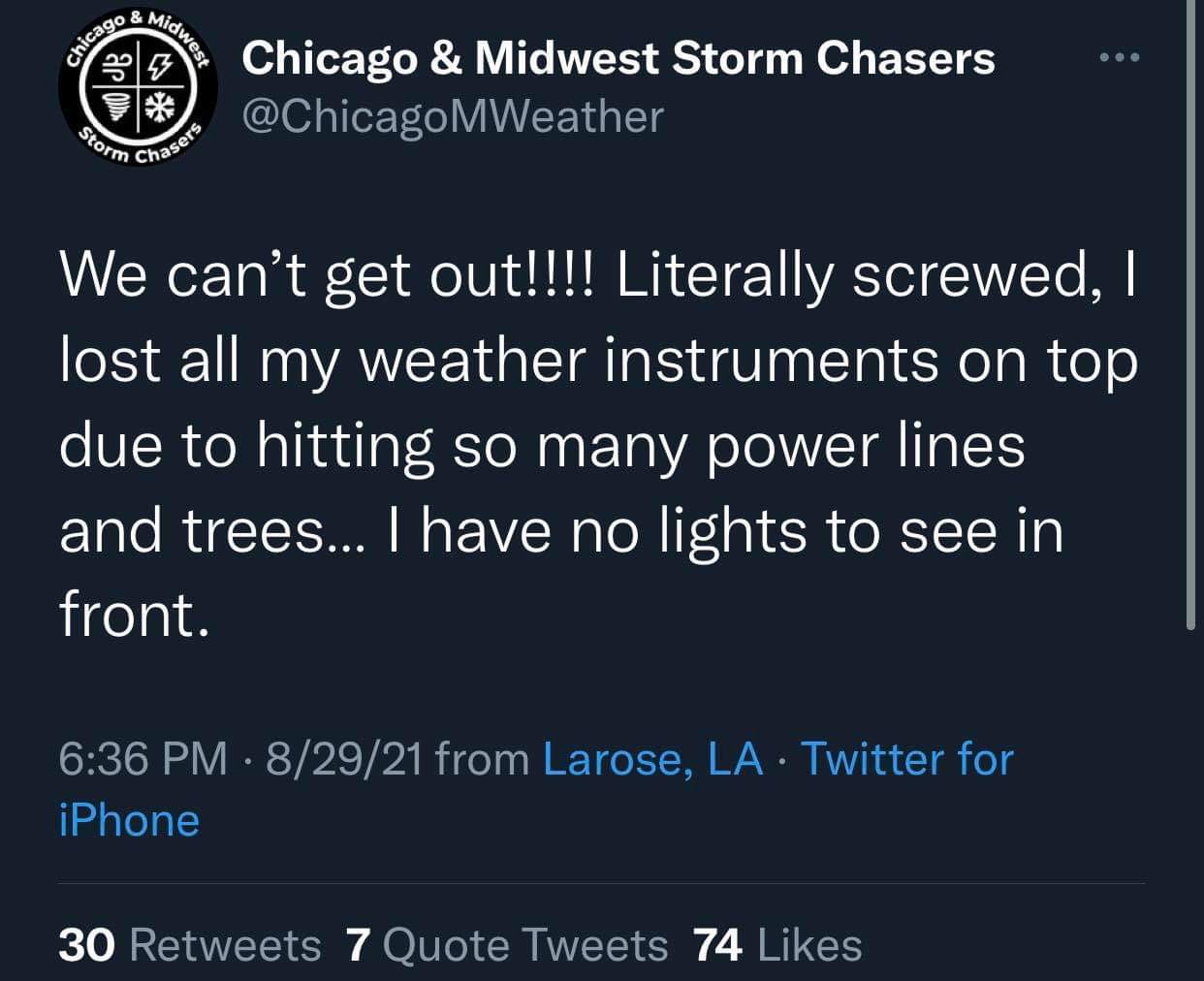View the 30 Retweets list
The width and height of the screenshot is (1204, 981).
click(189, 945)
